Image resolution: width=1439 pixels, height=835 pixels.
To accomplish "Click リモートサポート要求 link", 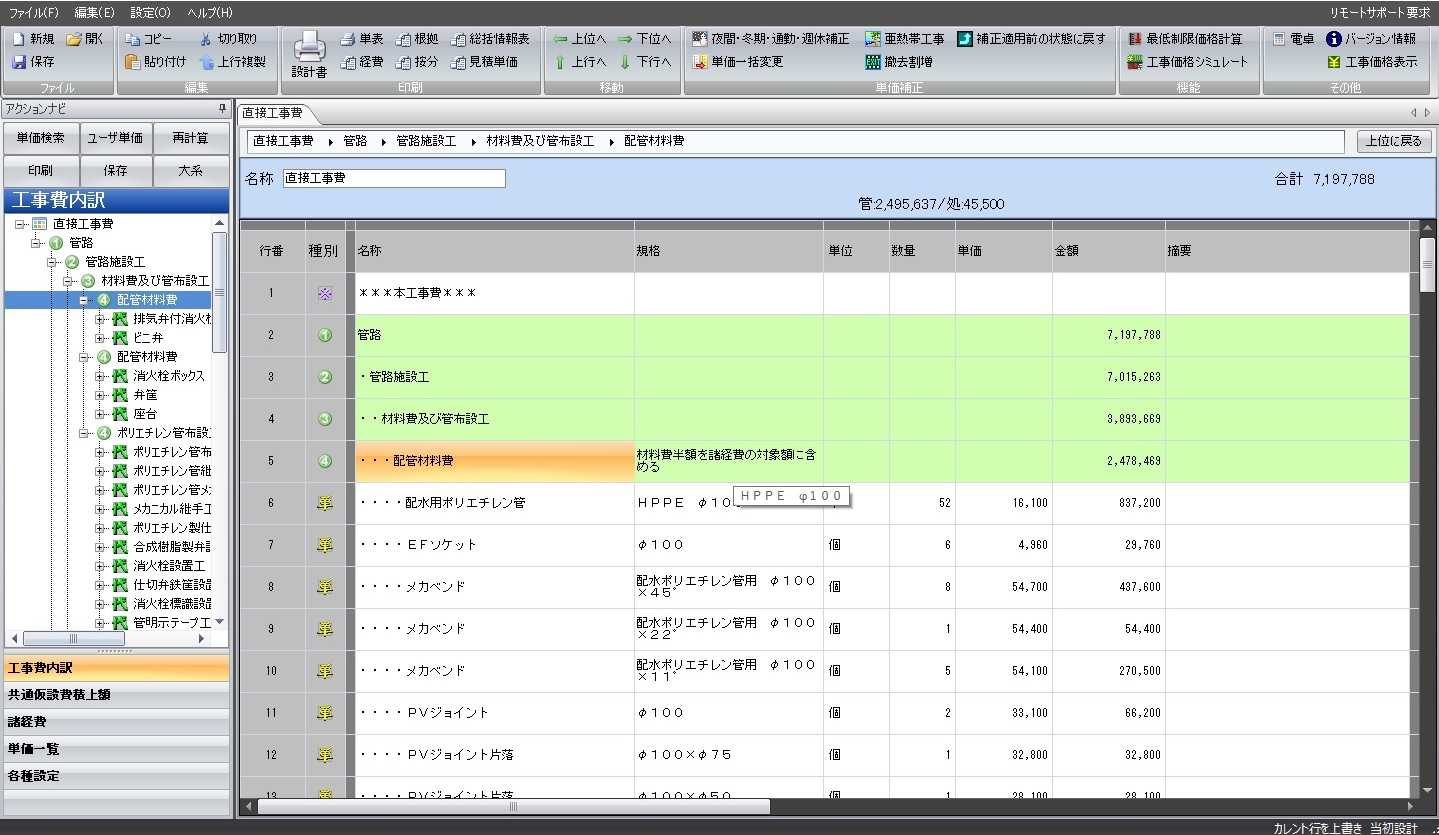I will [x=1380, y=12].
